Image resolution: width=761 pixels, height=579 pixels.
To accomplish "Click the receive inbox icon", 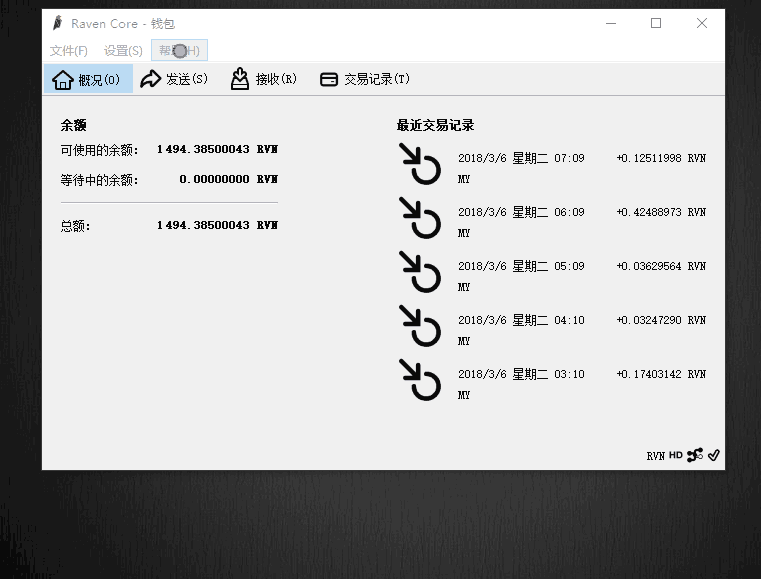I will [240, 79].
